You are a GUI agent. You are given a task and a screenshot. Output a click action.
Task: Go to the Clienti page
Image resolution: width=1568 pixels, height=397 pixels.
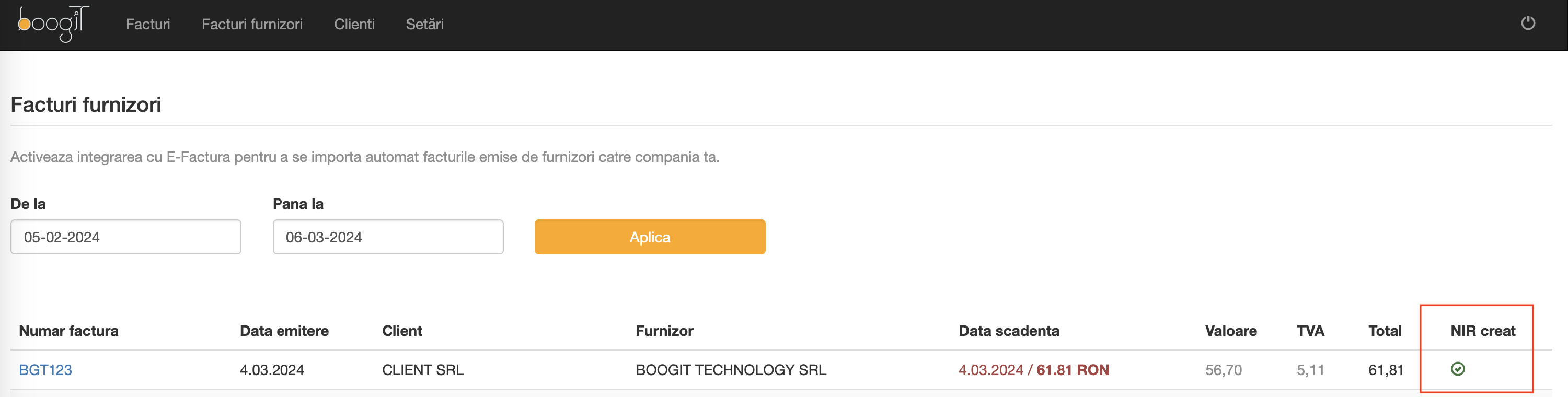tap(354, 25)
